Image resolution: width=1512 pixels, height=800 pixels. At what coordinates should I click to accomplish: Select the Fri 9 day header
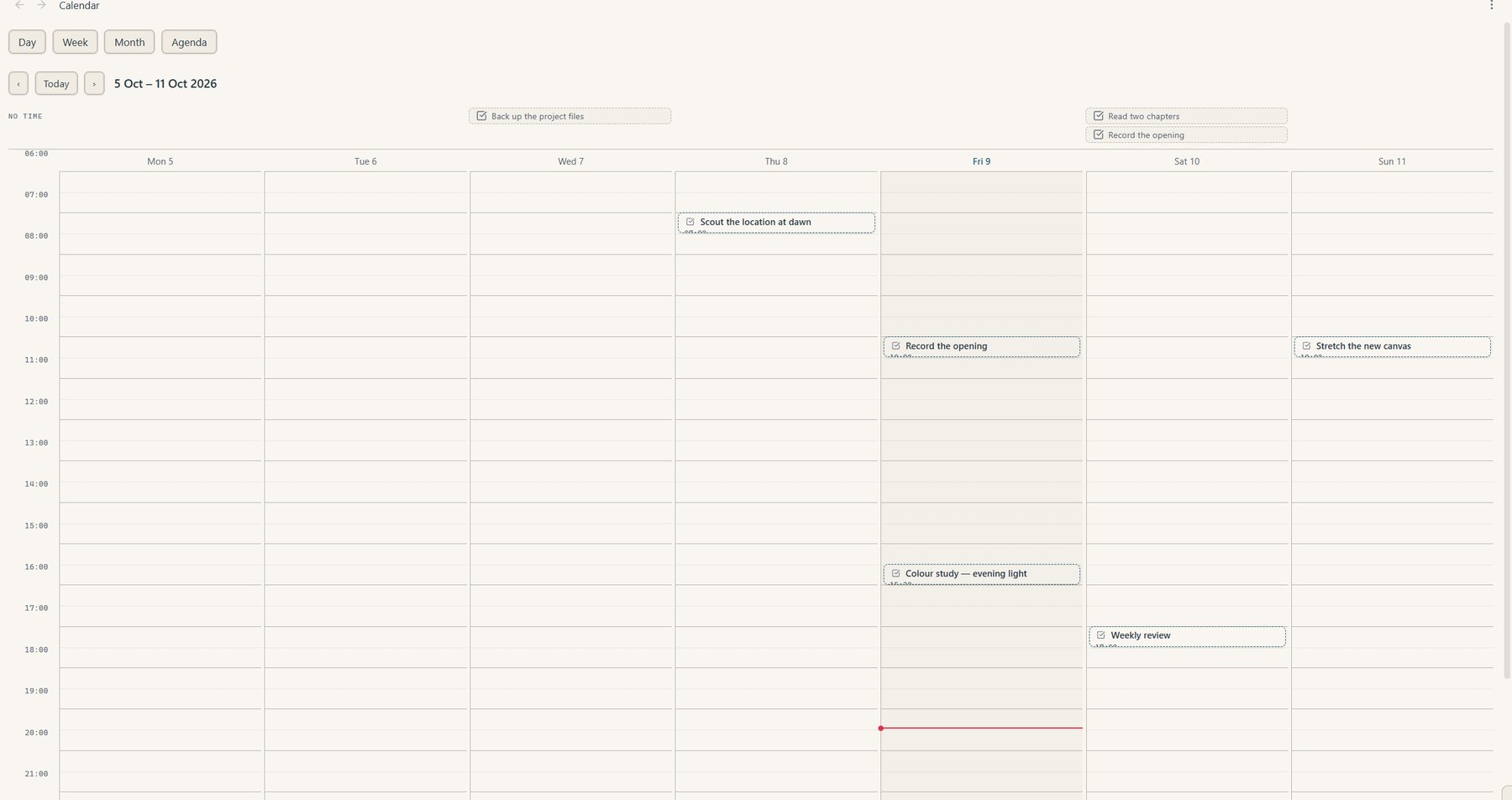[981, 161]
